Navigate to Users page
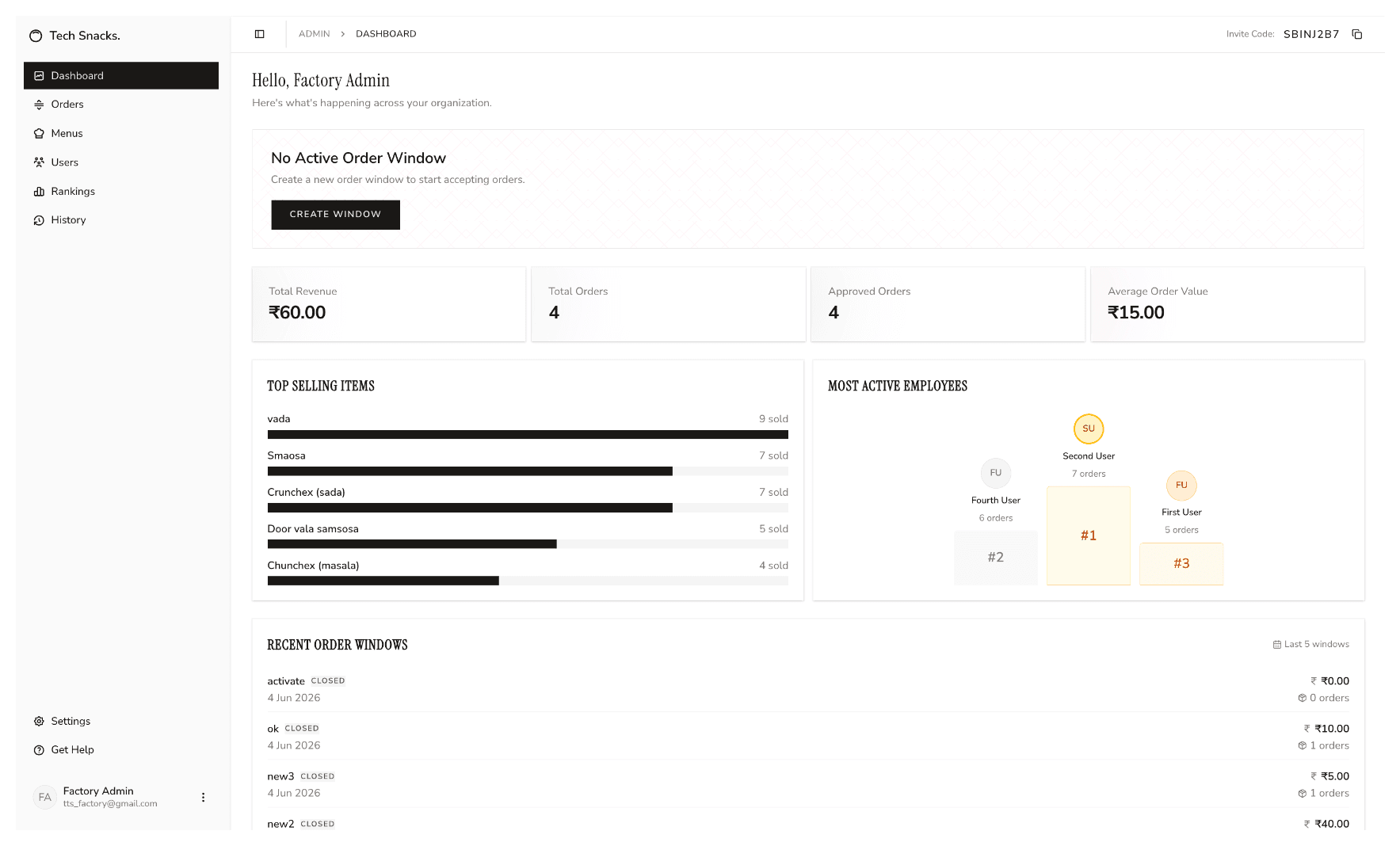The height and width of the screenshot is (846, 1400). (121, 162)
